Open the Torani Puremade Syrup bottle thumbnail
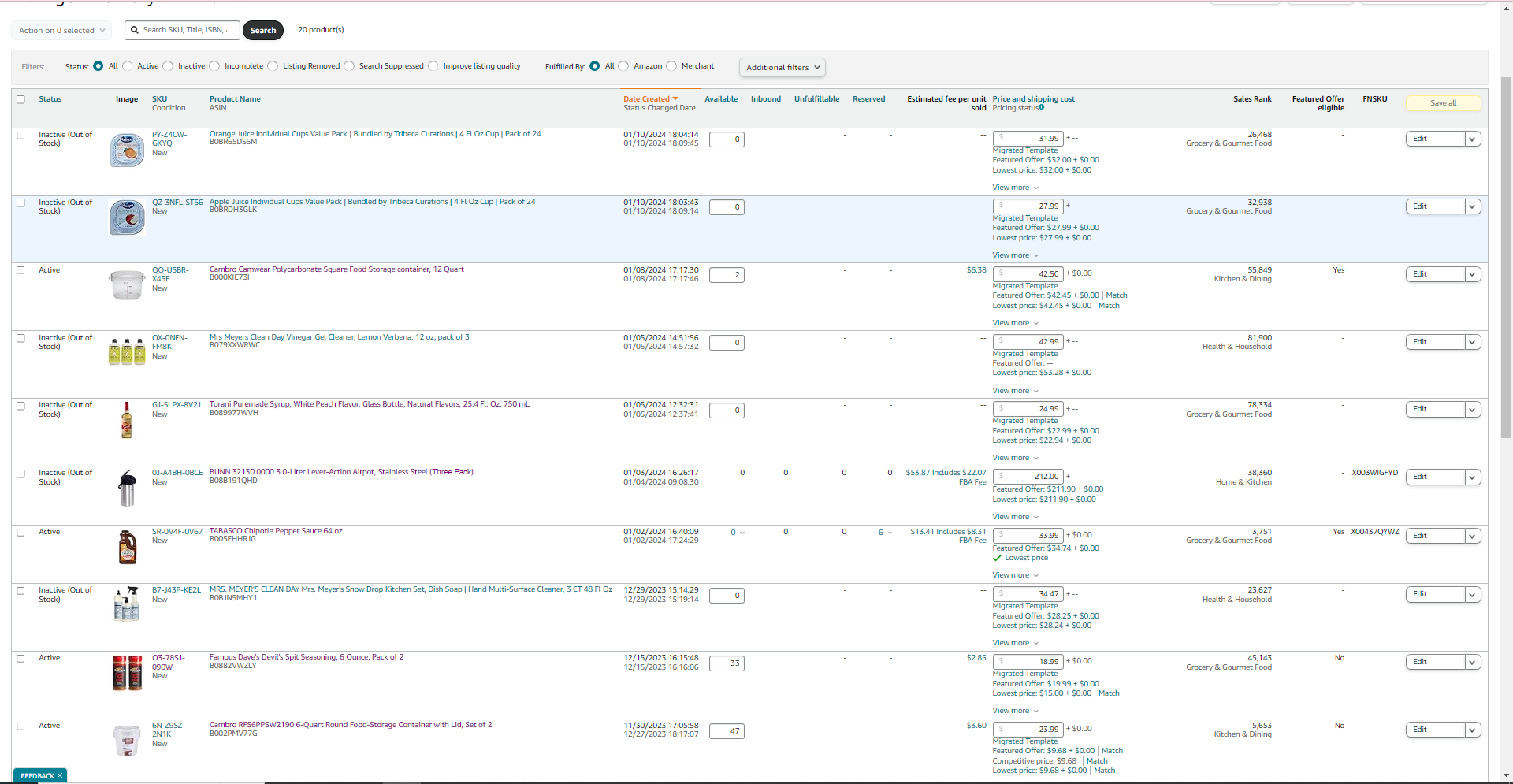 126,420
